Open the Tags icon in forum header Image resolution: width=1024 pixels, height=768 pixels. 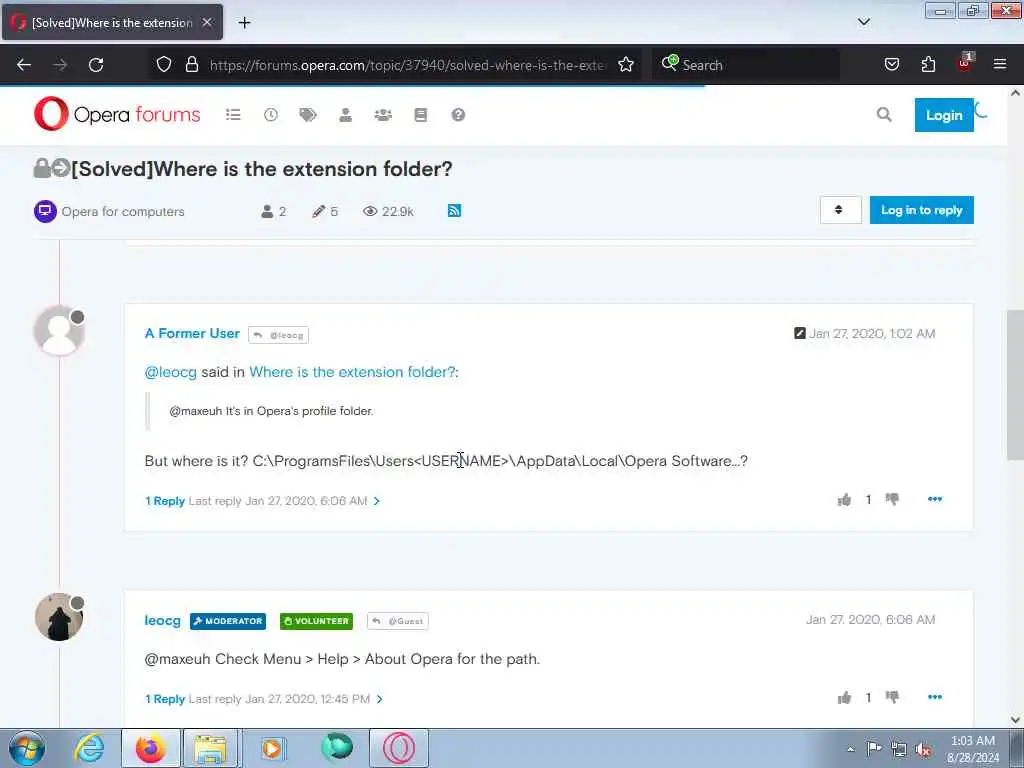[308, 115]
